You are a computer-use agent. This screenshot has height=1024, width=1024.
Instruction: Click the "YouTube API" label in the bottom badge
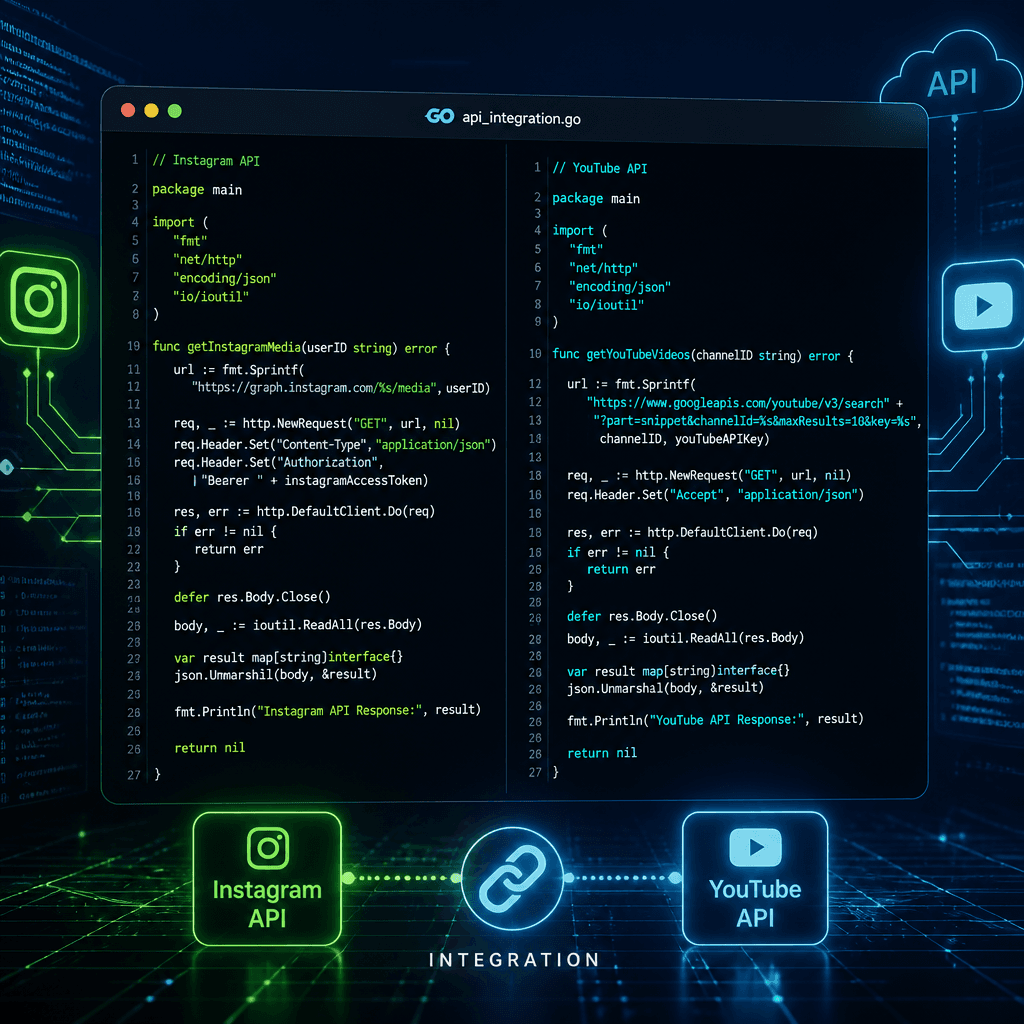pos(755,903)
